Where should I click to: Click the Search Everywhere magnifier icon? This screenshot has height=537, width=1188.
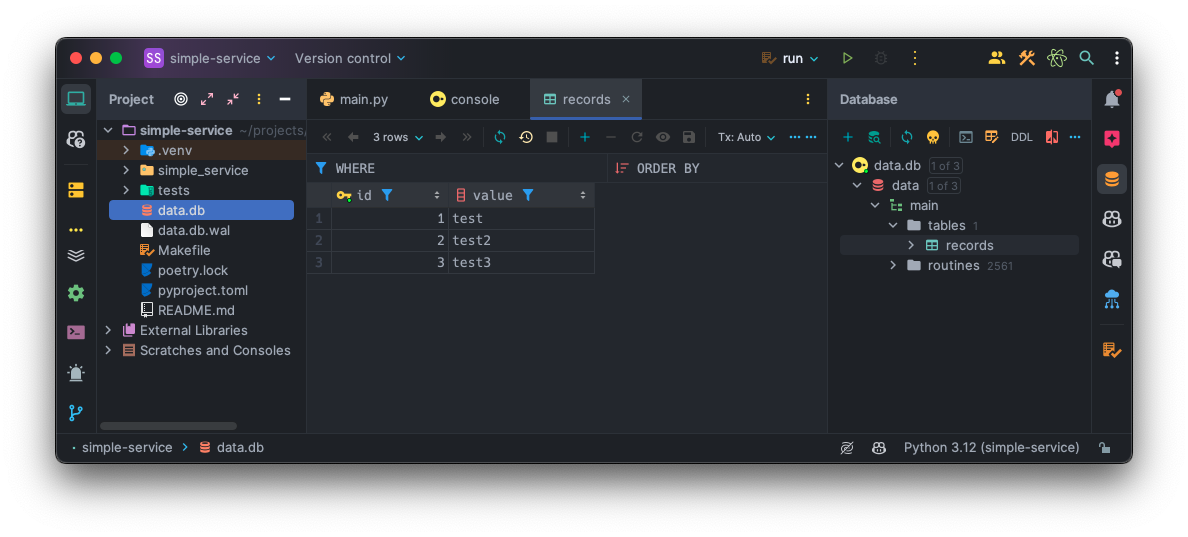click(1087, 58)
